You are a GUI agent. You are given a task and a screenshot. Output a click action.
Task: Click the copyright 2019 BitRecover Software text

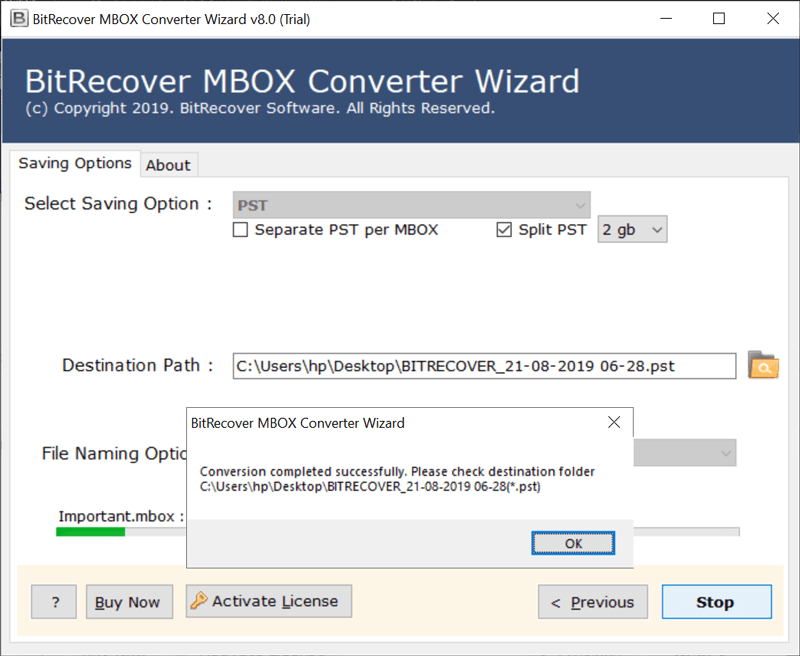click(260, 108)
